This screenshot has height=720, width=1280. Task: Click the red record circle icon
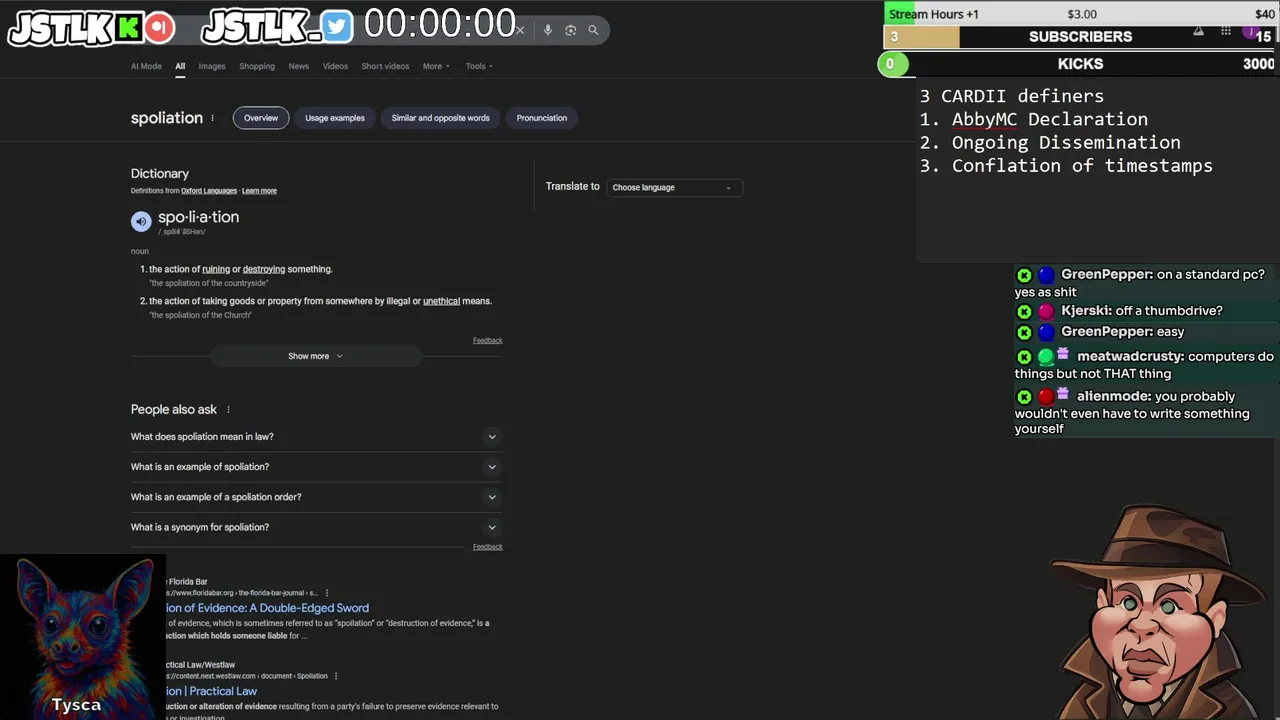(159, 28)
